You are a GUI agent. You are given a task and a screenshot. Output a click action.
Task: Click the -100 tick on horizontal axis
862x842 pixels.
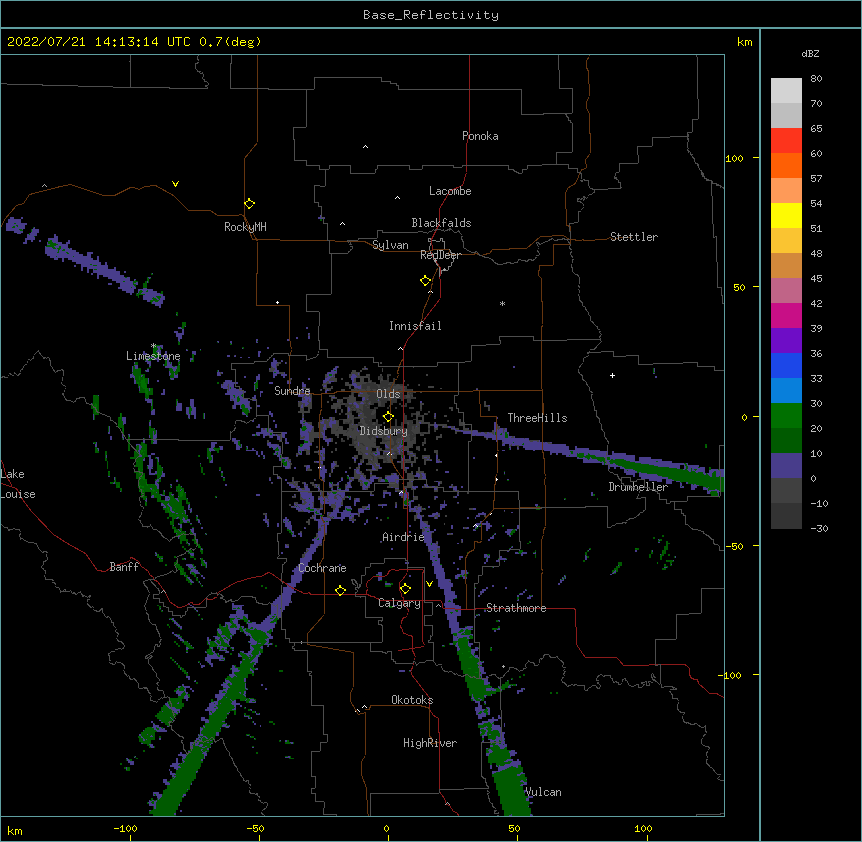(x=125, y=828)
